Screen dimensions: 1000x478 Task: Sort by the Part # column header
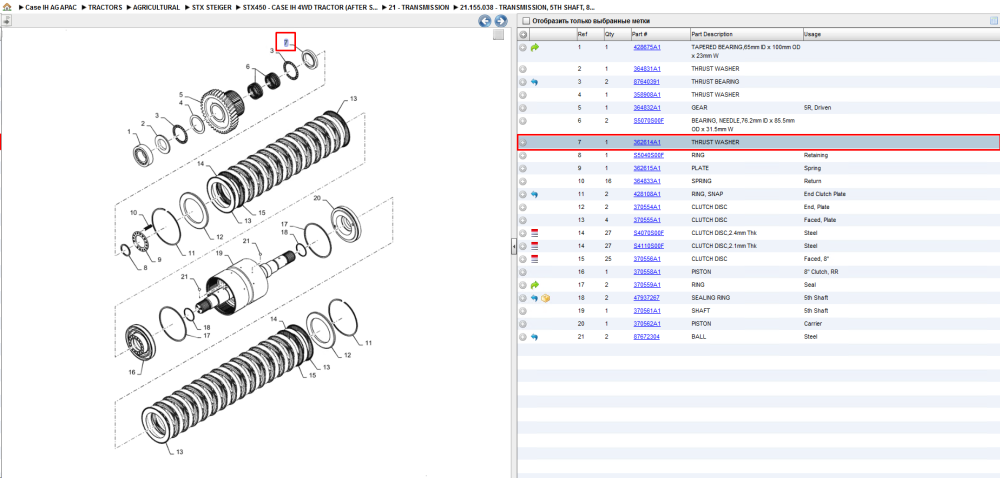point(640,34)
